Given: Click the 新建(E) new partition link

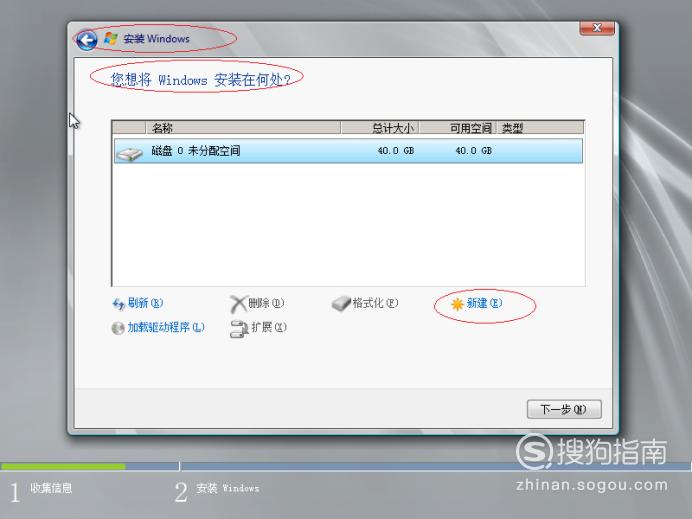Looking at the screenshot, I should tap(484, 303).
